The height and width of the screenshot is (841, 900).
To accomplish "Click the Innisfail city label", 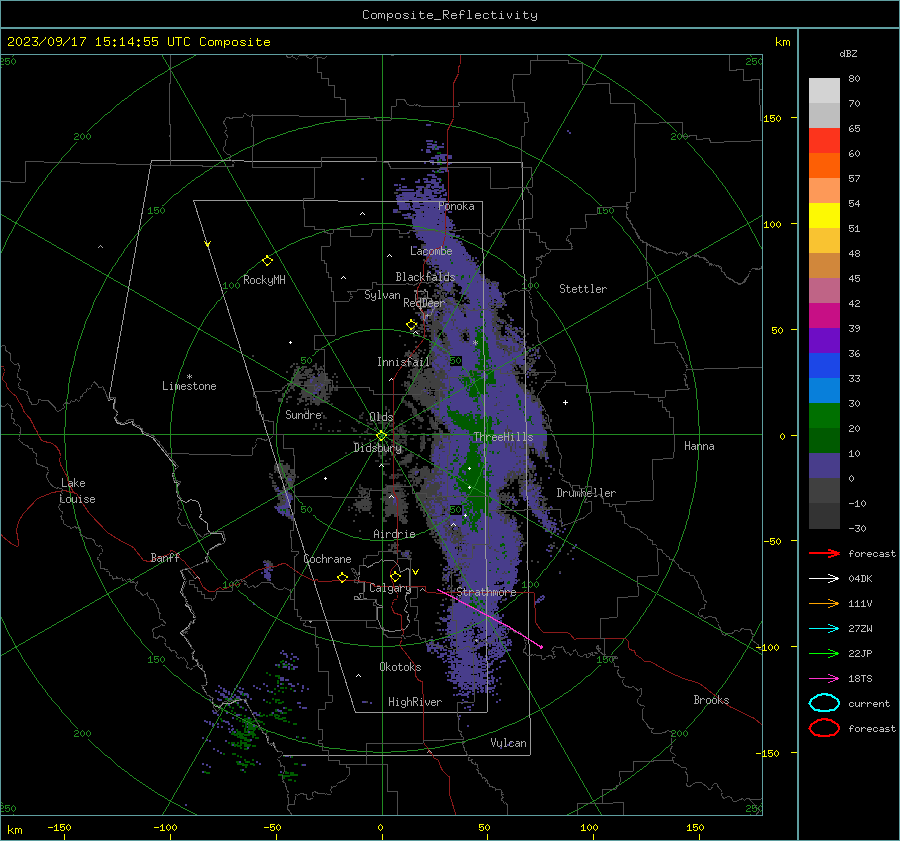I will click(404, 362).
